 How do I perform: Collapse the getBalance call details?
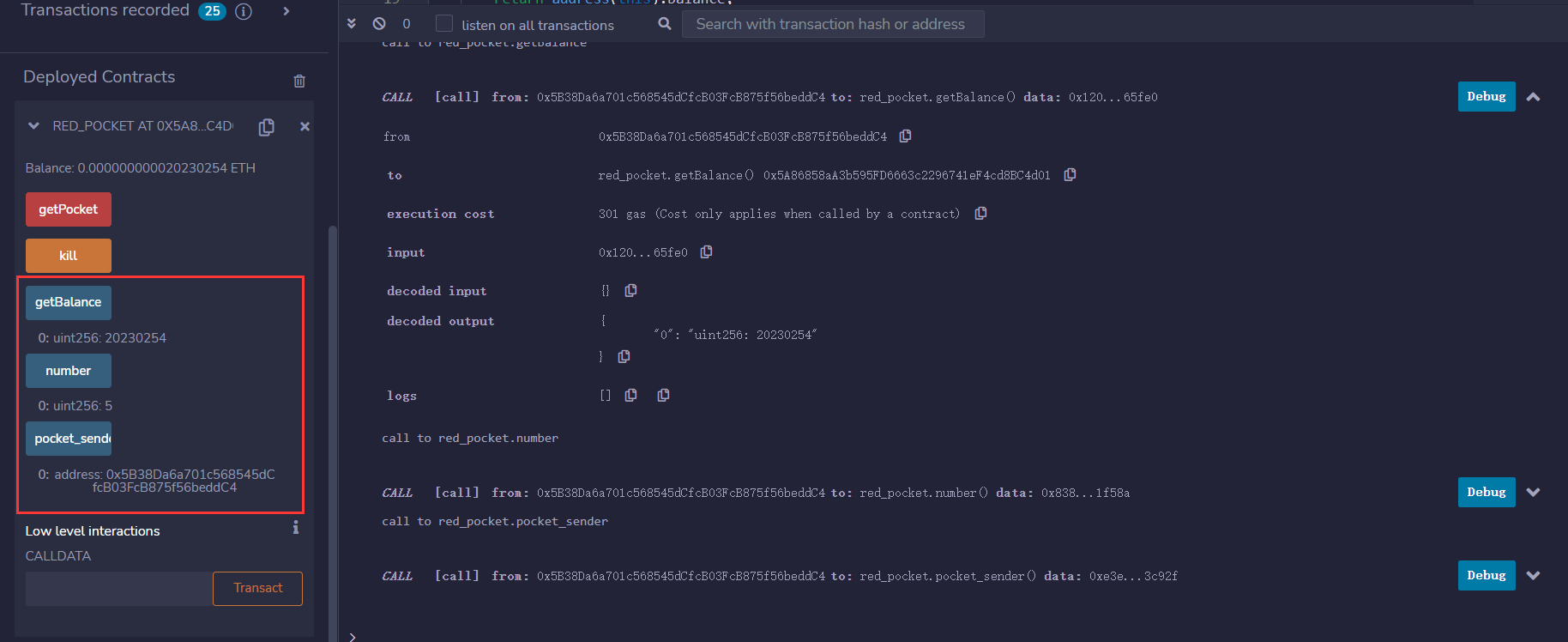[x=1534, y=97]
